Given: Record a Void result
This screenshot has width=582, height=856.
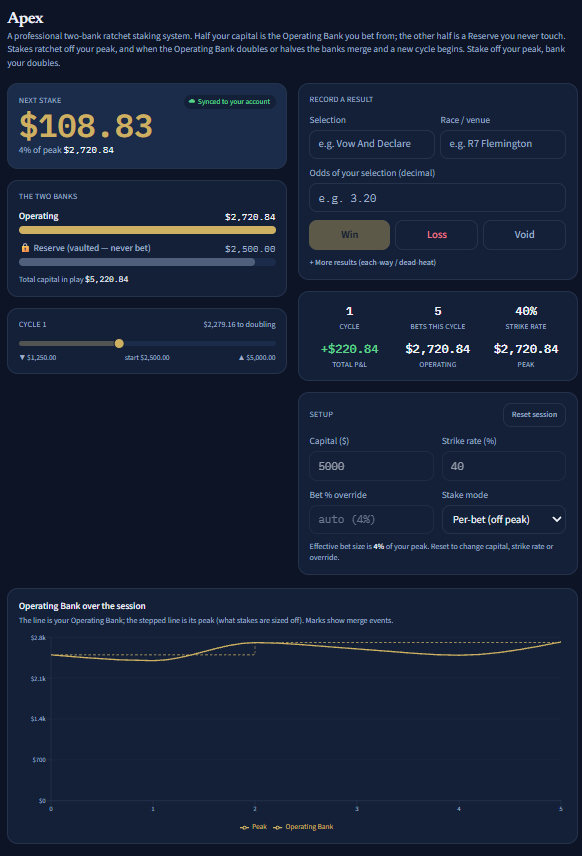Looking at the screenshot, I should pos(524,235).
